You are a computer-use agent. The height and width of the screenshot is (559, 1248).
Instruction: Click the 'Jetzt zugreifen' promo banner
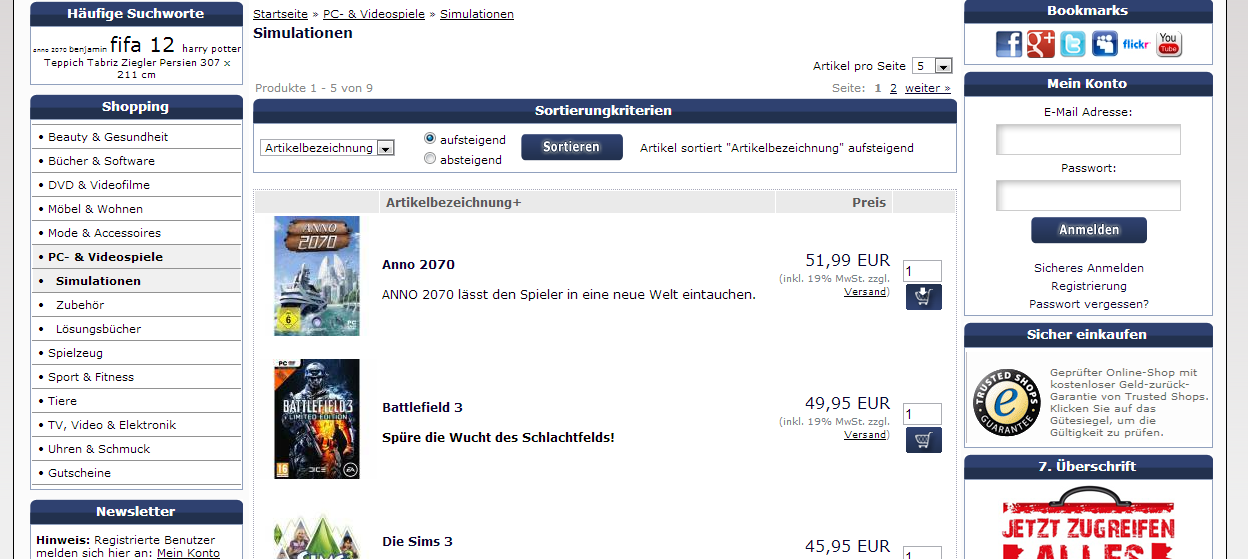coord(1088,523)
